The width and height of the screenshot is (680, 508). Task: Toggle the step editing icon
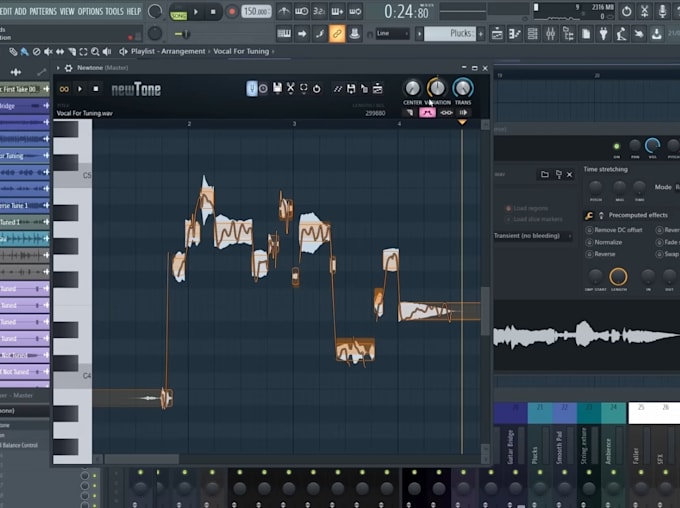click(320, 33)
